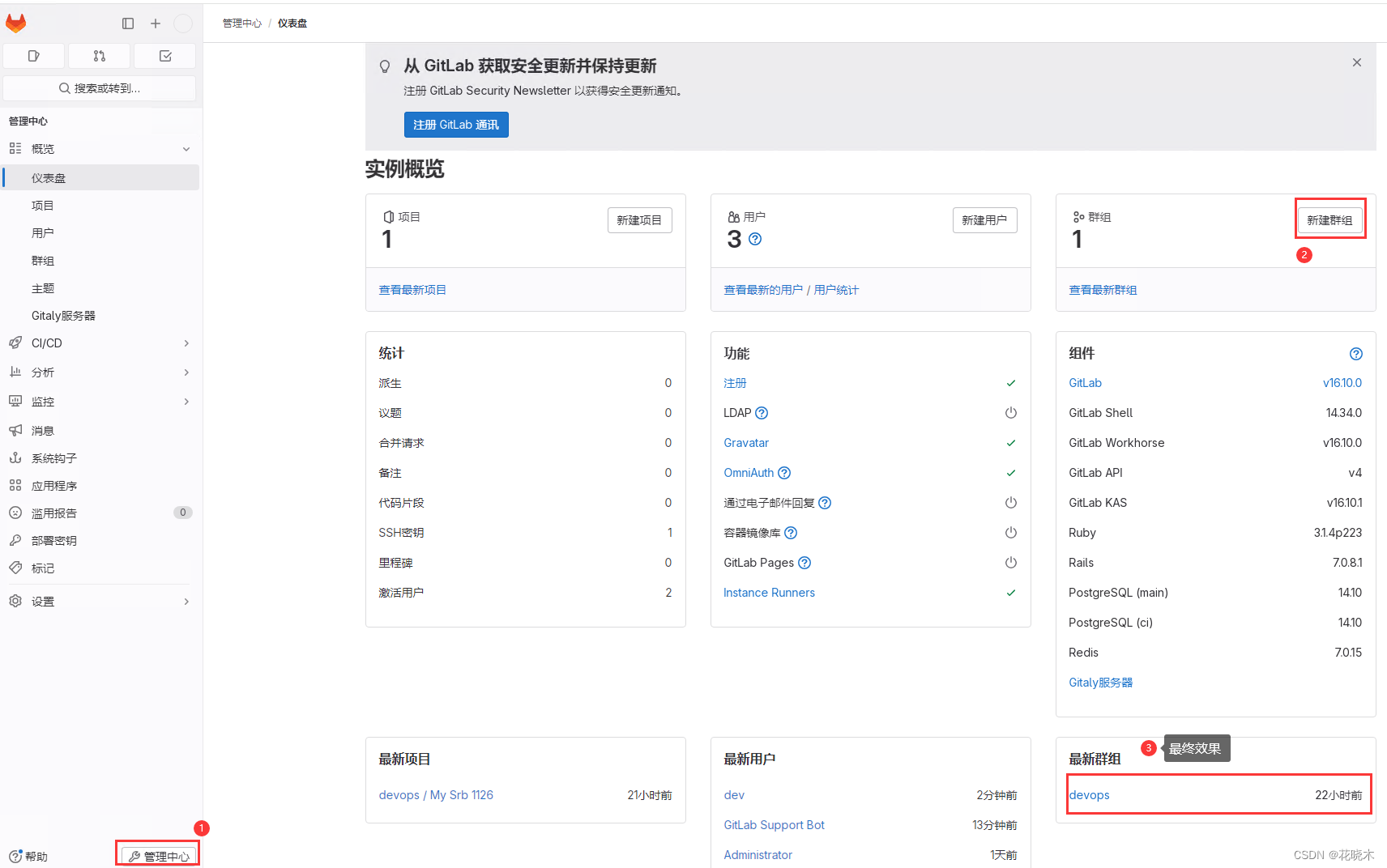Open the plus create-new menu
Viewport: 1387px width, 868px height.
tap(156, 23)
